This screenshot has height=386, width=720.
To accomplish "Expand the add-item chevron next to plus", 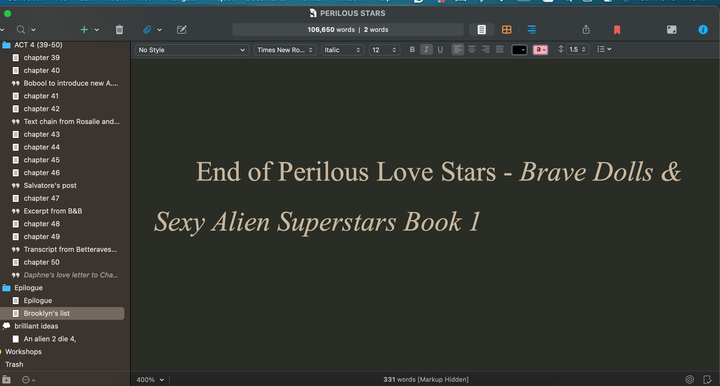I will coord(96,30).
